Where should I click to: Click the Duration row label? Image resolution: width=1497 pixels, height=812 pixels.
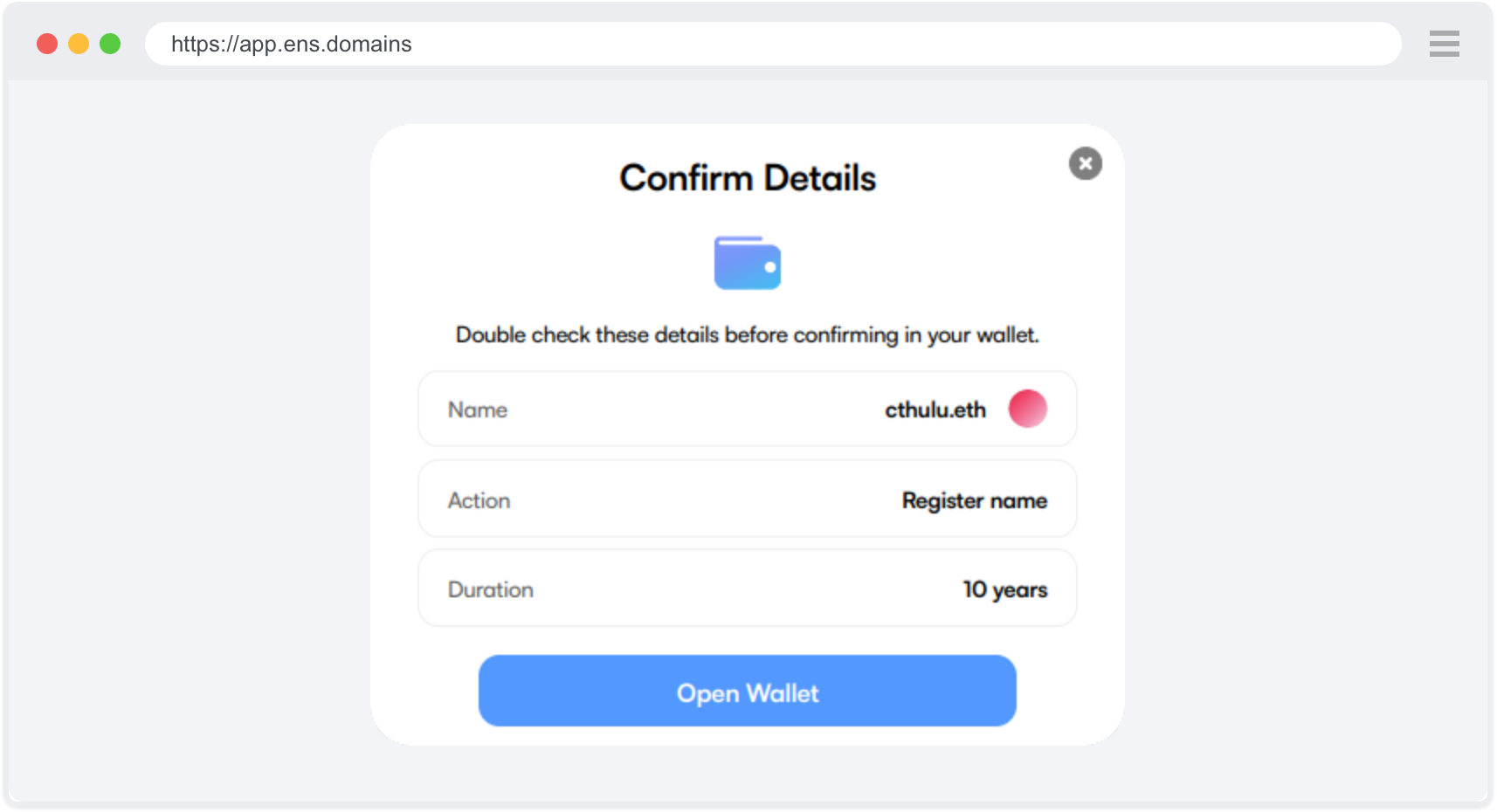(490, 589)
